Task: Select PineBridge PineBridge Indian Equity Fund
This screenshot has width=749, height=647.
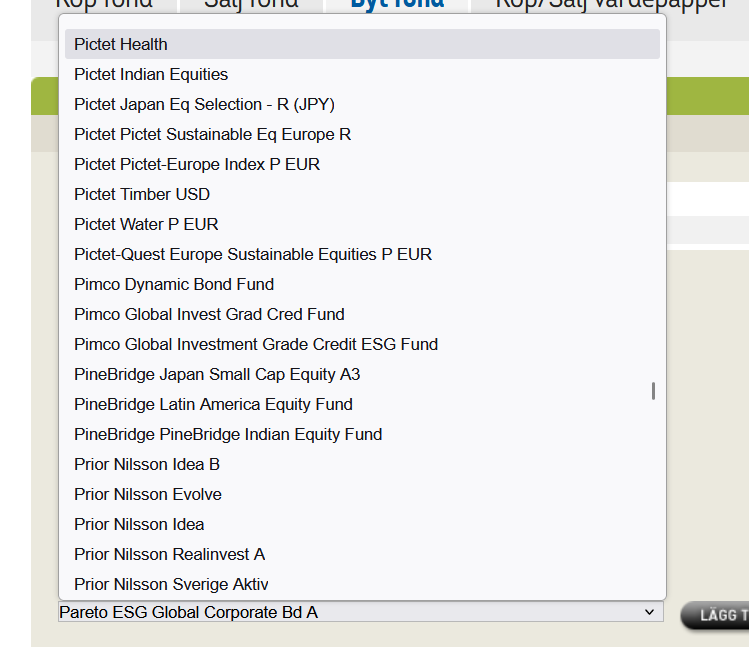Action: click(228, 434)
